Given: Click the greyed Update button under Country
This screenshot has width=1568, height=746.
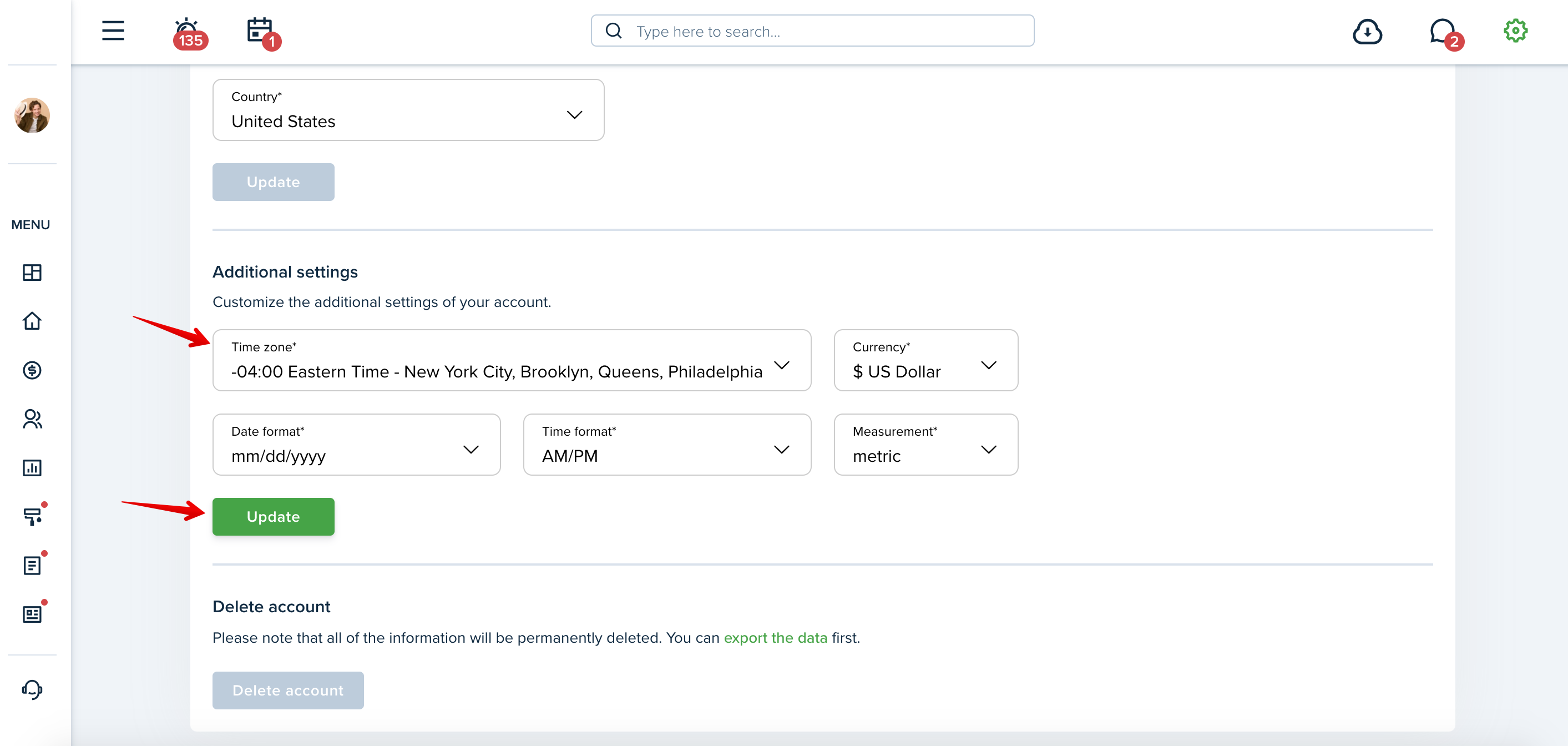Looking at the screenshot, I should point(274,182).
